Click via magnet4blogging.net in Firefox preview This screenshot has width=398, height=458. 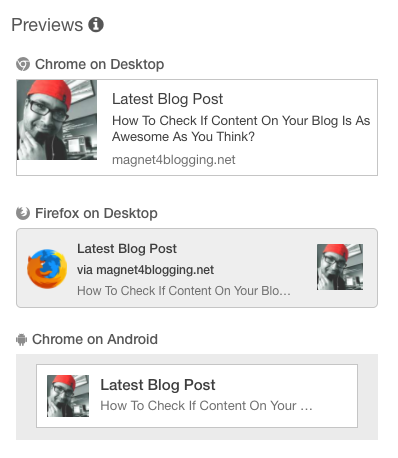tap(145, 270)
